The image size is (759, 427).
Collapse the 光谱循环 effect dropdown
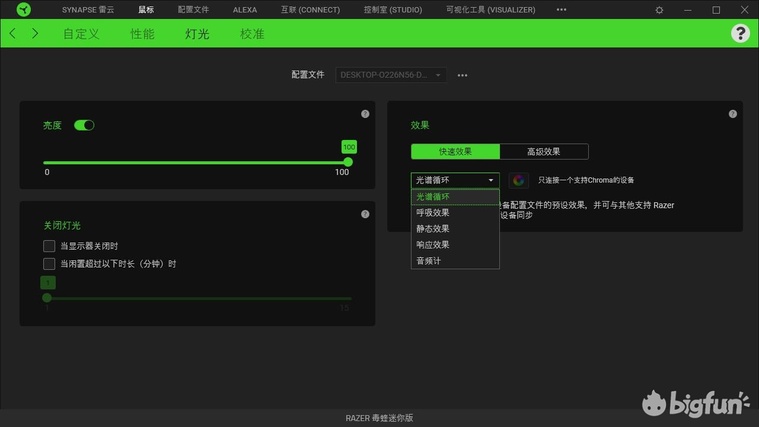click(455, 180)
